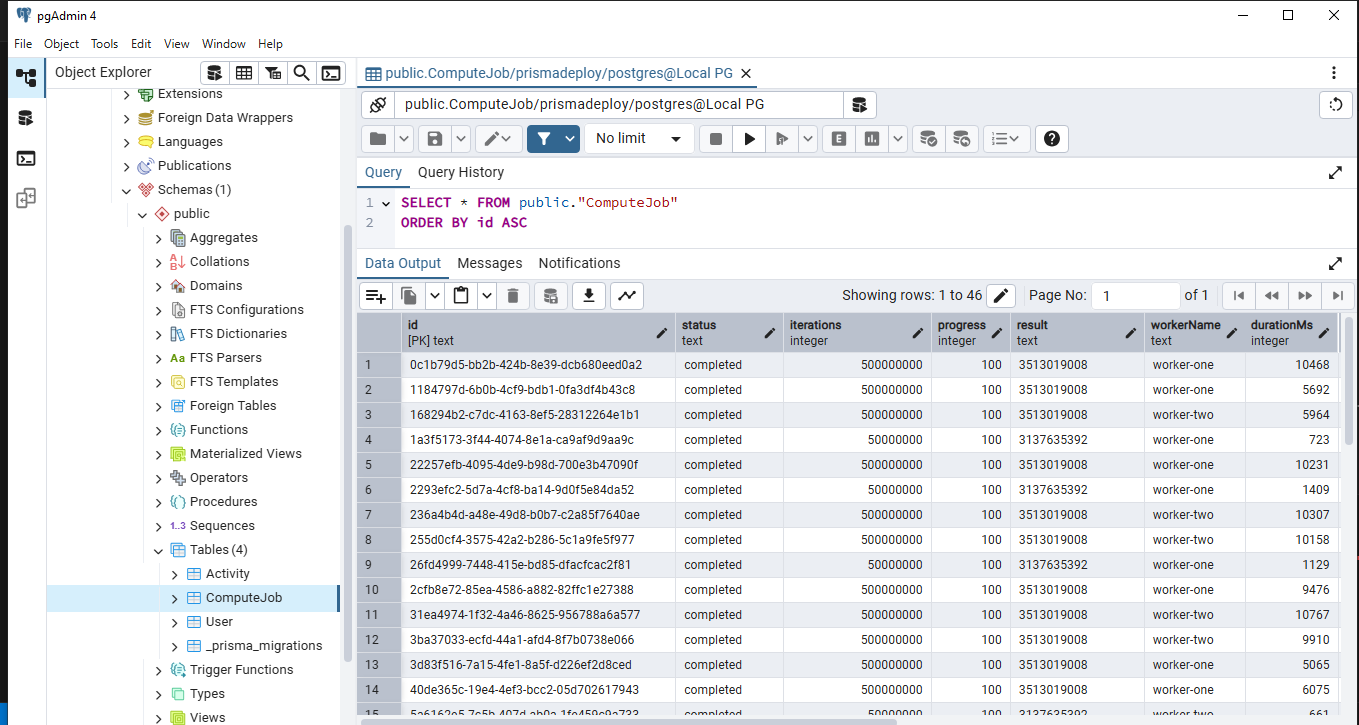
Task: Click the Search Objects magnifier icon
Action: coord(301,73)
